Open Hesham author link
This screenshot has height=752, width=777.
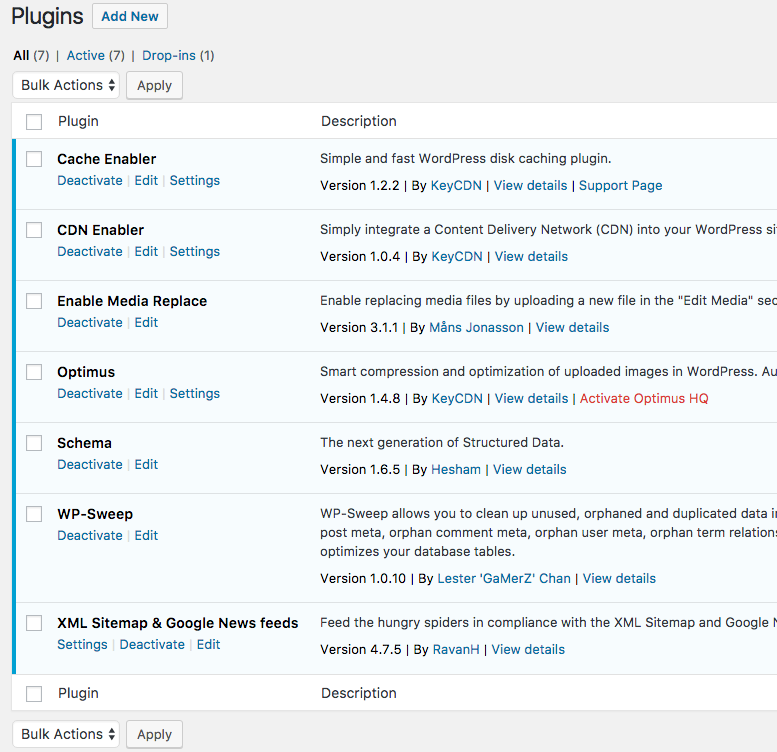pos(456,470)
